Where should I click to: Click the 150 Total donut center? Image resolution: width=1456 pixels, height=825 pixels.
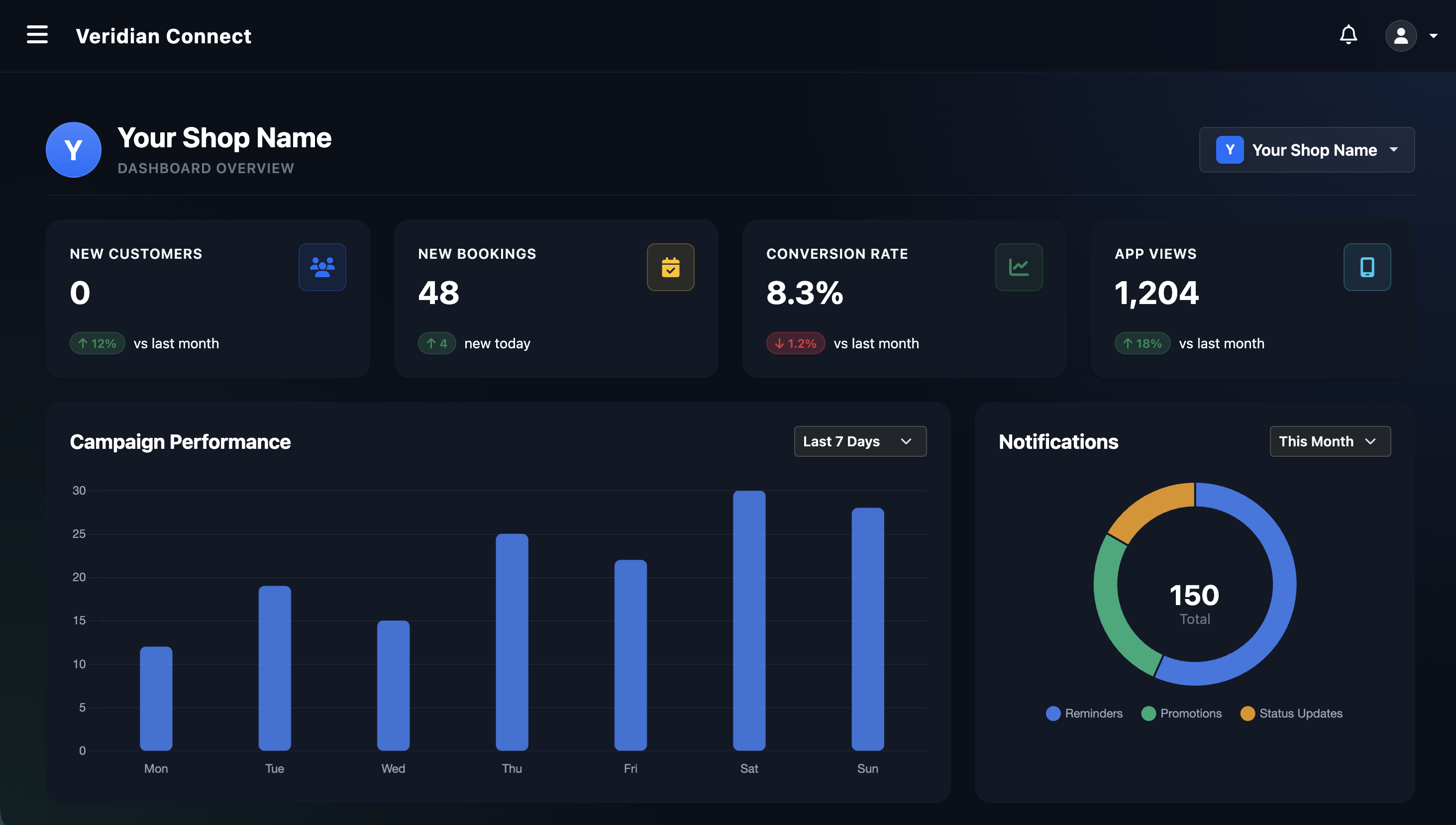[1194, 604]
